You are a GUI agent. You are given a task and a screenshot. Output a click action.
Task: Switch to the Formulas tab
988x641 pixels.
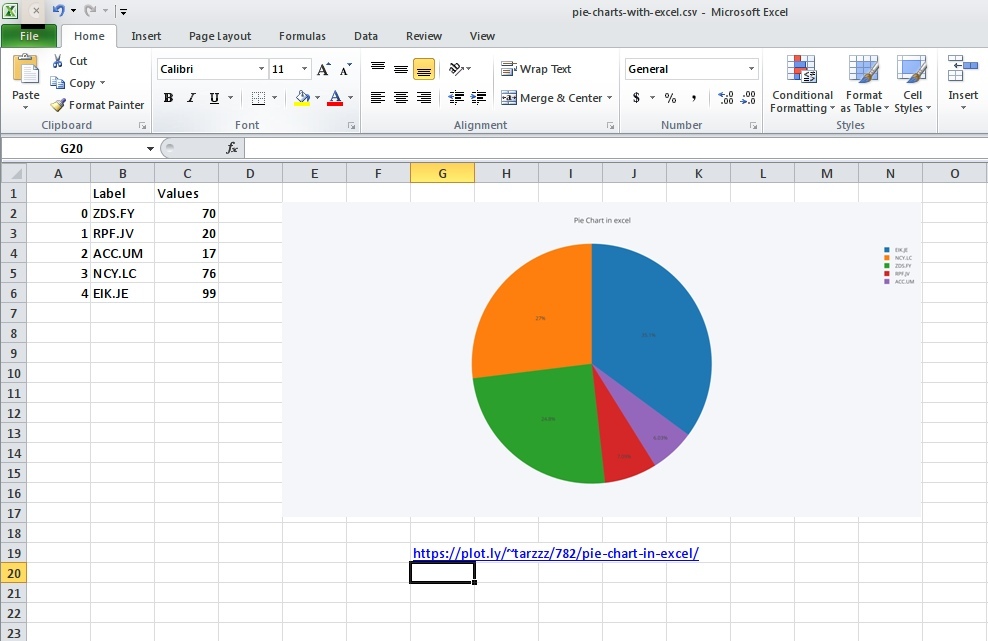[302, 36]
